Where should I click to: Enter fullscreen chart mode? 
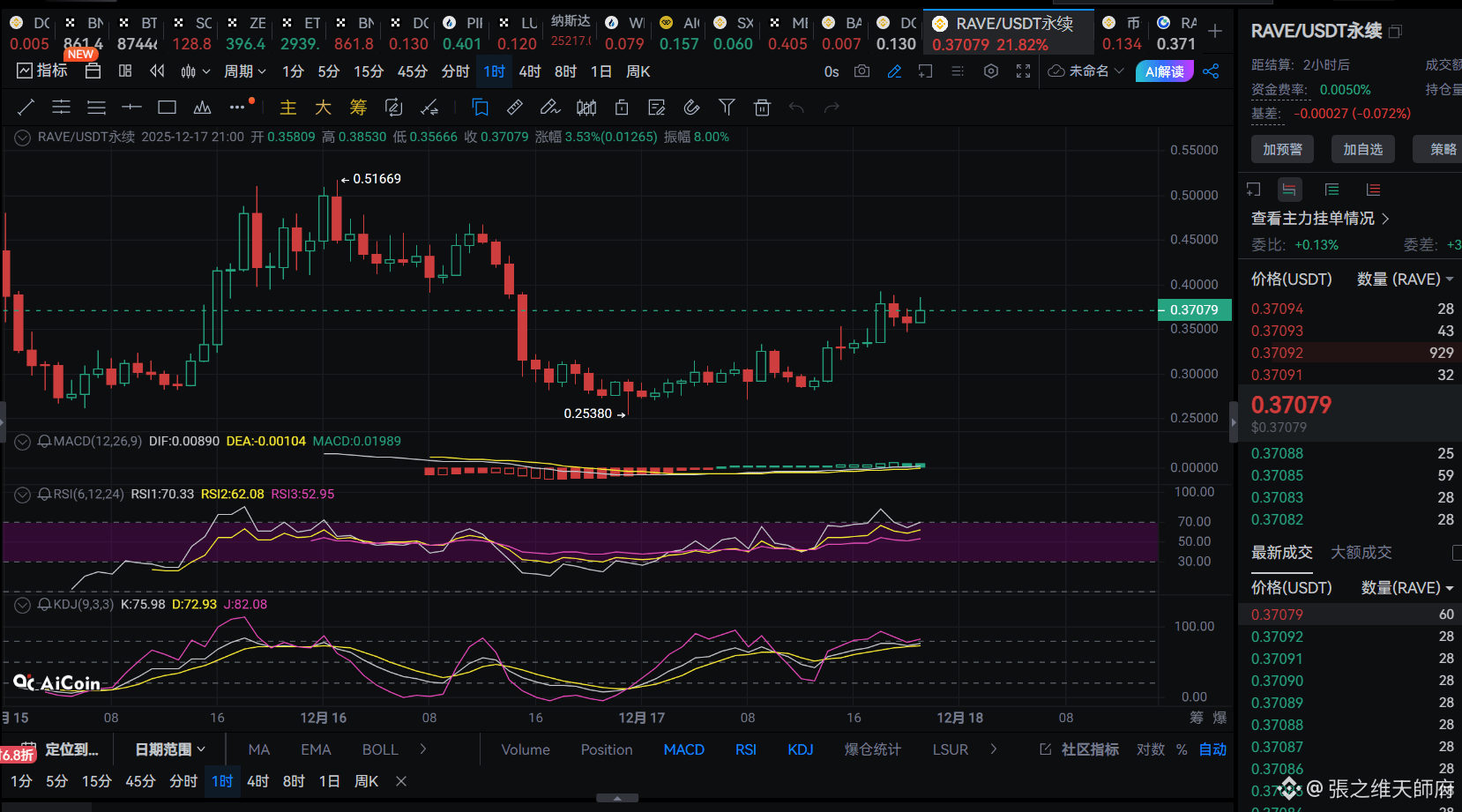tap(1023, 71)
